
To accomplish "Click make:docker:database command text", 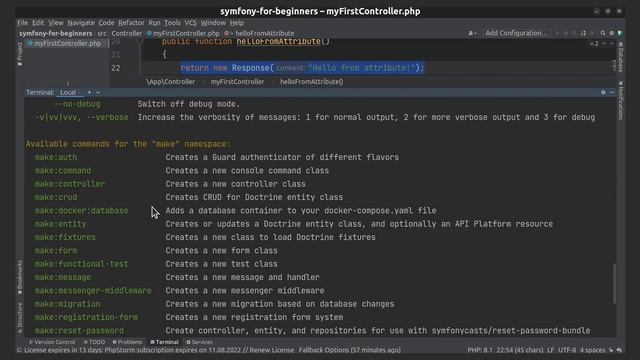I will (x=81, y=211).
